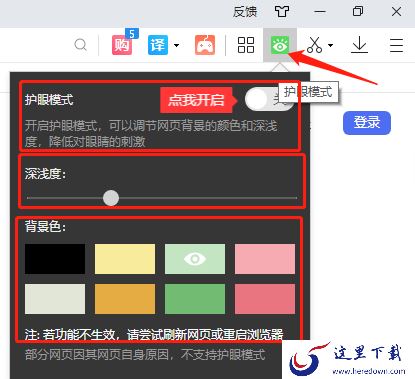415x379 pixels.
Task: Click the 背景色 label text
Action: 45,227
